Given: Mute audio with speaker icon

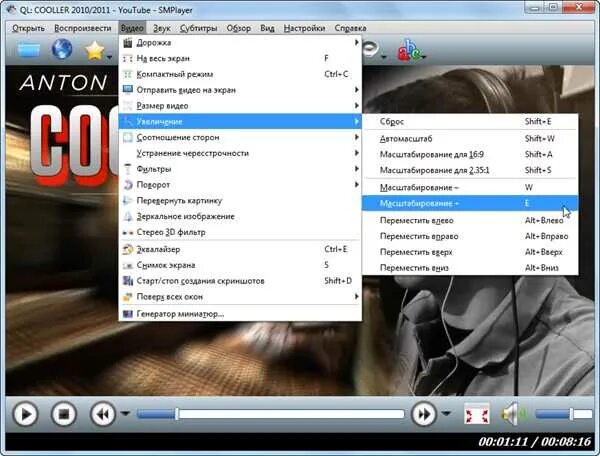Looking at the screenshot, I should [x=514, y=414].
